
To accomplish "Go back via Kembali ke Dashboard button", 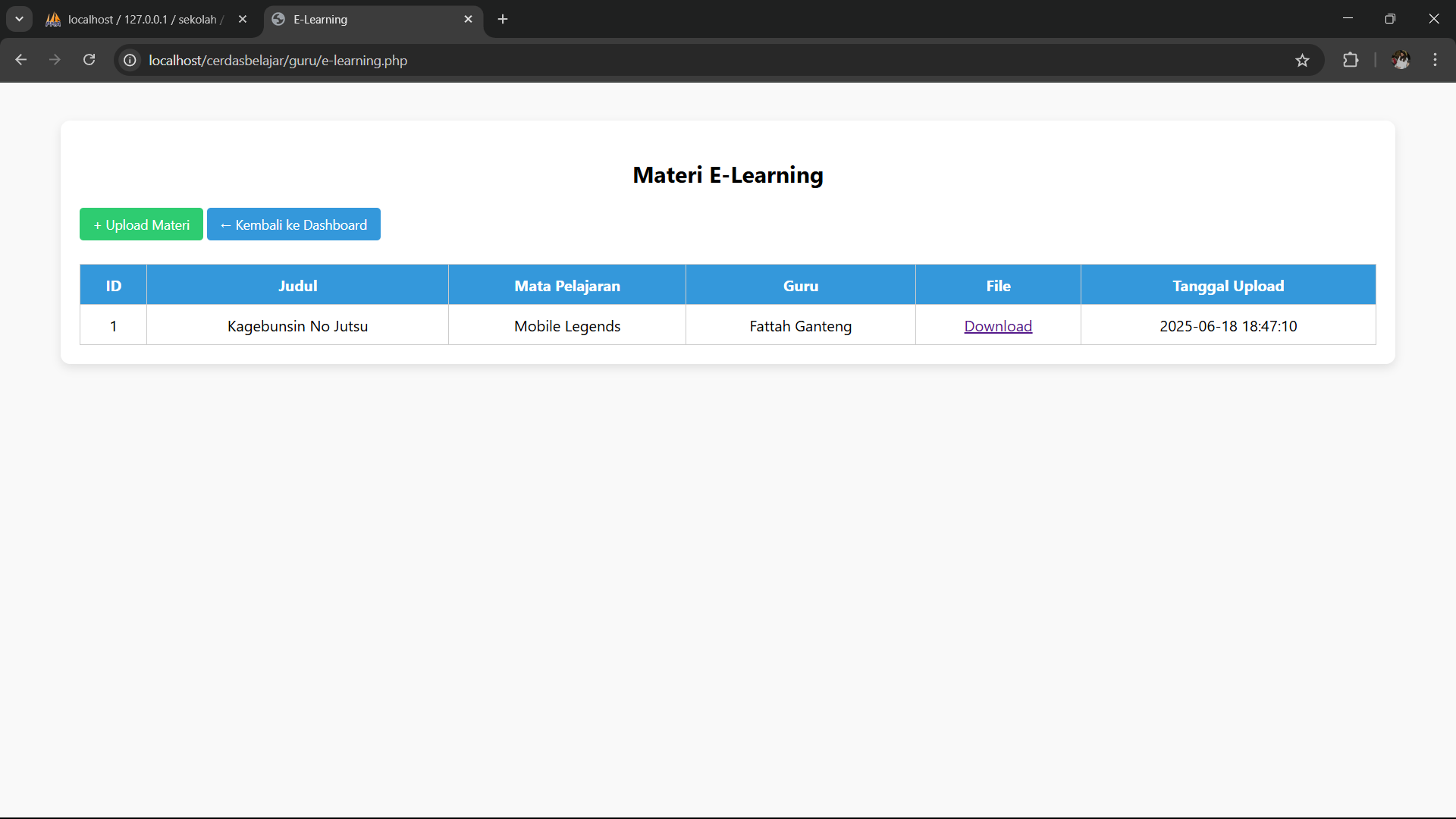I will click(293, 224).
